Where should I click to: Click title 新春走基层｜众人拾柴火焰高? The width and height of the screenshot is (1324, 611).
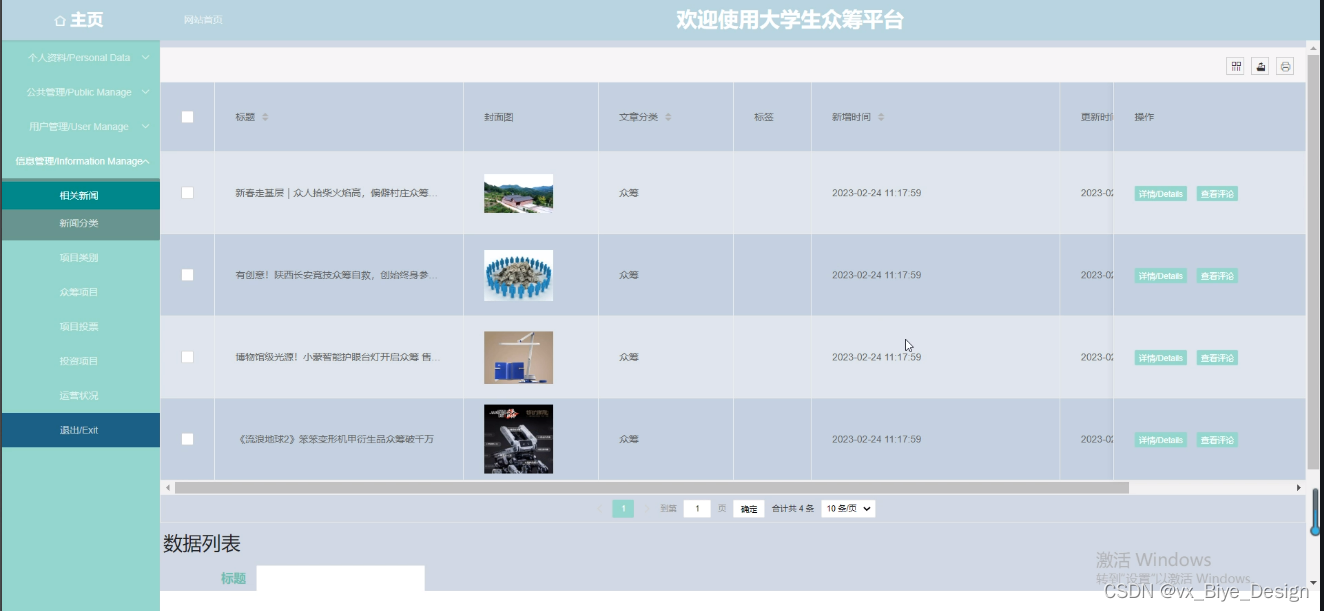pyautogui.click(x=336, y=193)
